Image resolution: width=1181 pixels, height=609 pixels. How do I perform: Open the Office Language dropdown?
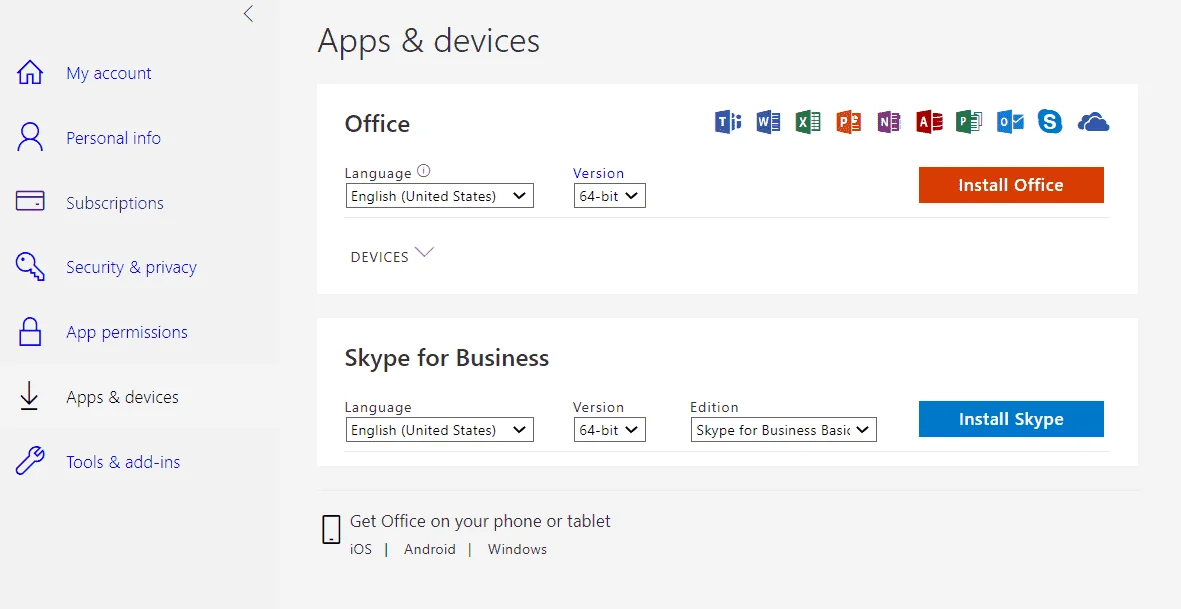coord(440,196)
